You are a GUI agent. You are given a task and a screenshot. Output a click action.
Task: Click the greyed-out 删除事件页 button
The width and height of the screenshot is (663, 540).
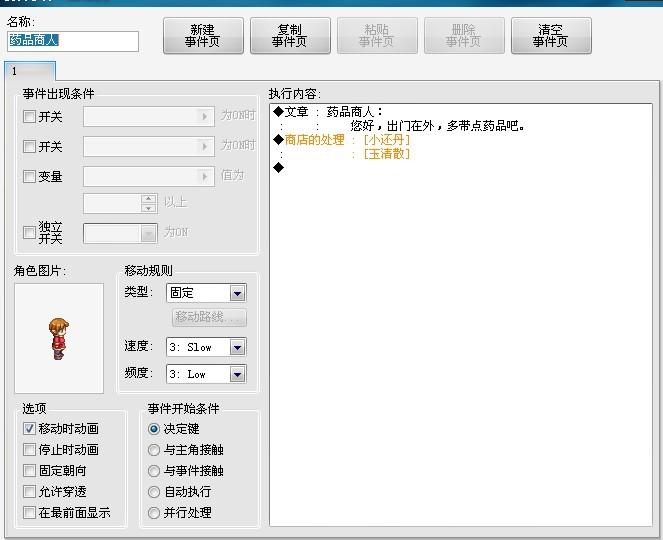[x=464, y=36]
